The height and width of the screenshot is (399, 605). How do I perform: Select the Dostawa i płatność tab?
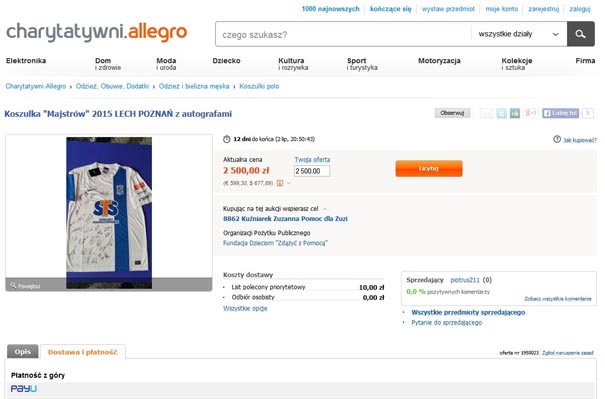coord(83,352)
